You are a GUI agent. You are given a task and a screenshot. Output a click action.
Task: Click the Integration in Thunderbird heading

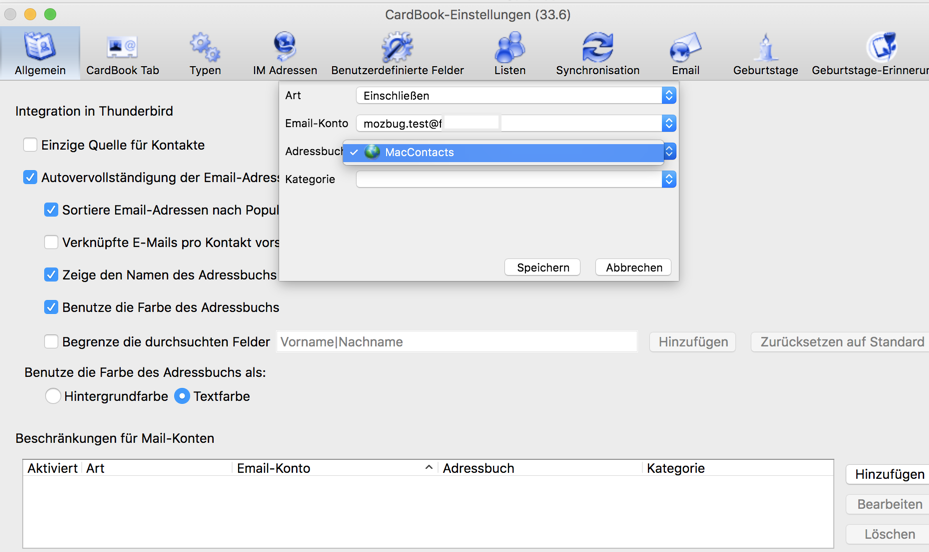[94, 111]
